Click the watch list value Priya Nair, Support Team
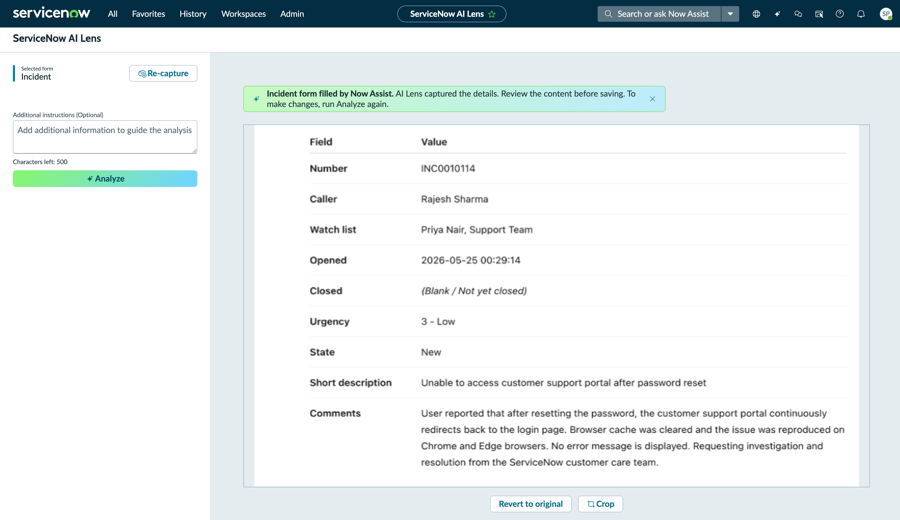The image size is (900, 520). coord(476,230)
